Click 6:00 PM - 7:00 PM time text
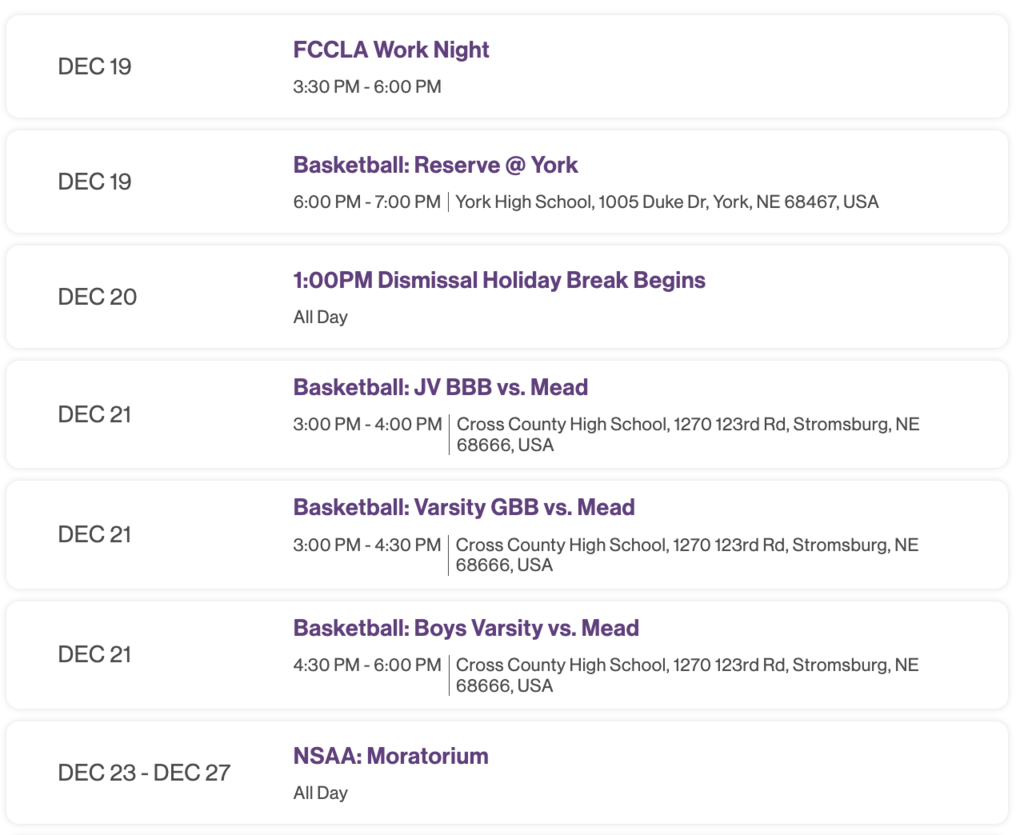1024x835 pixels. click(367, 202)
